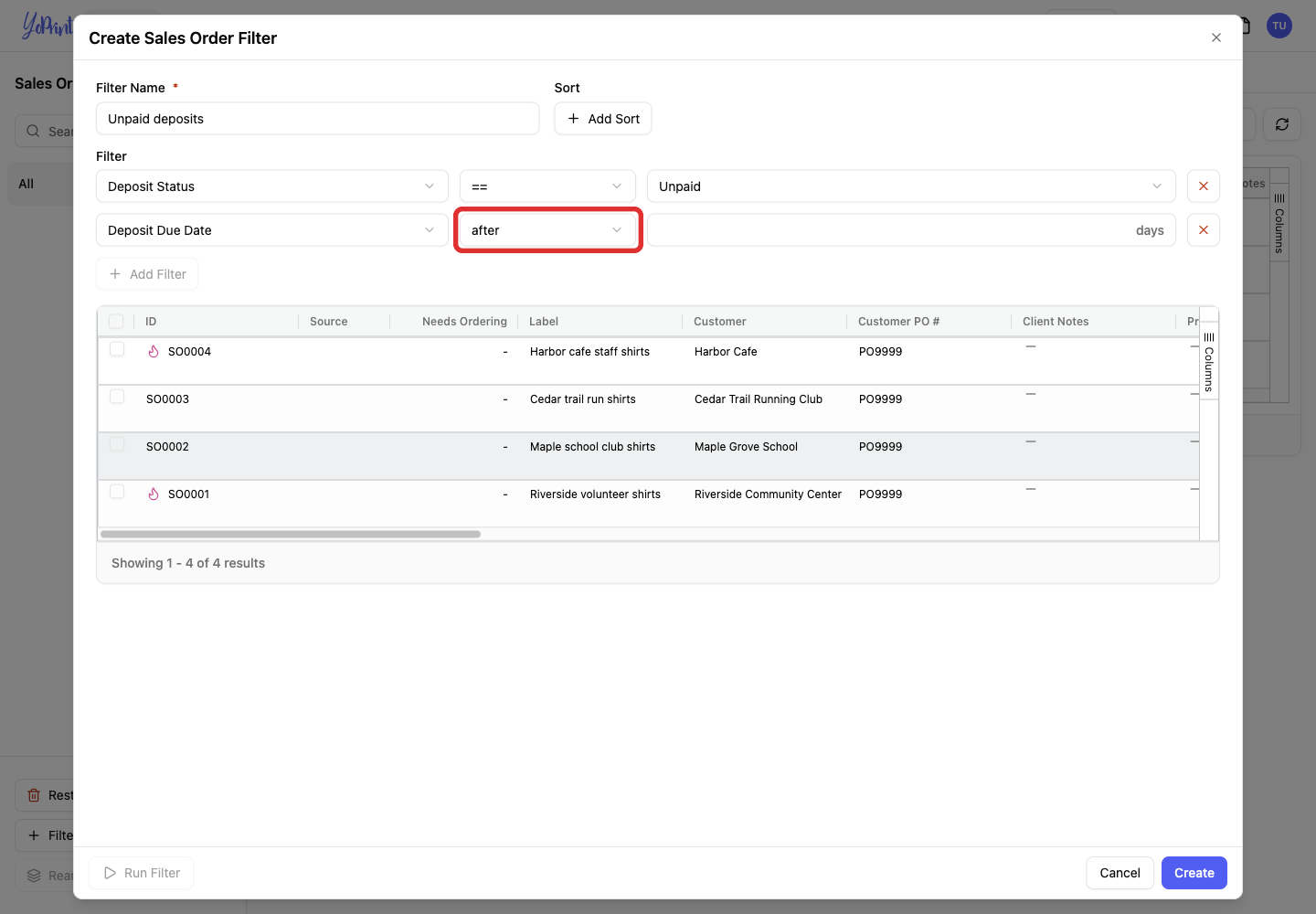This screenshot has height=914, width=1316.
Task: Click the flame icon beside SO00001
Action: [x=154, y=494]
